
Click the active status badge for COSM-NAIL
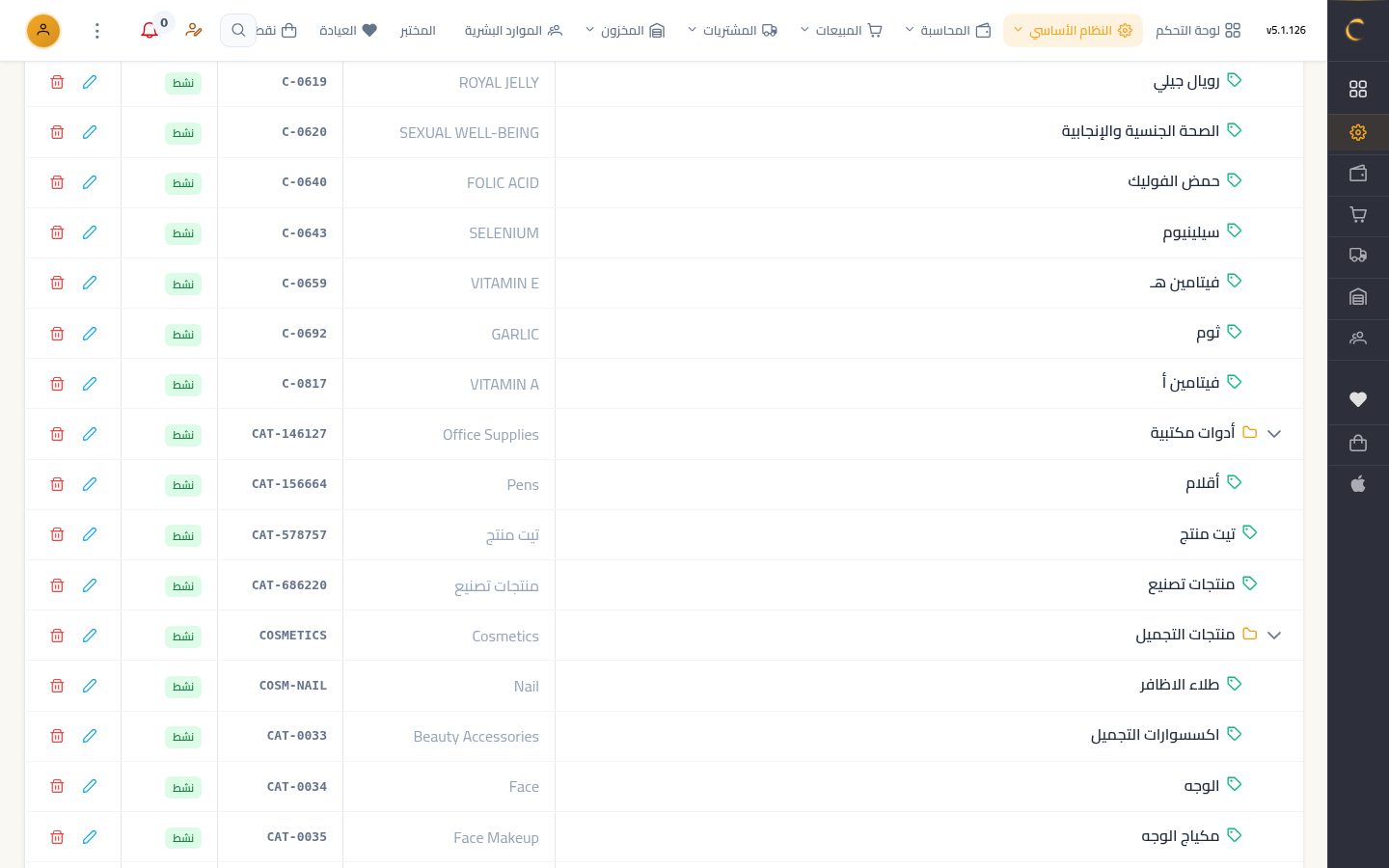click(x=183, y=687)
